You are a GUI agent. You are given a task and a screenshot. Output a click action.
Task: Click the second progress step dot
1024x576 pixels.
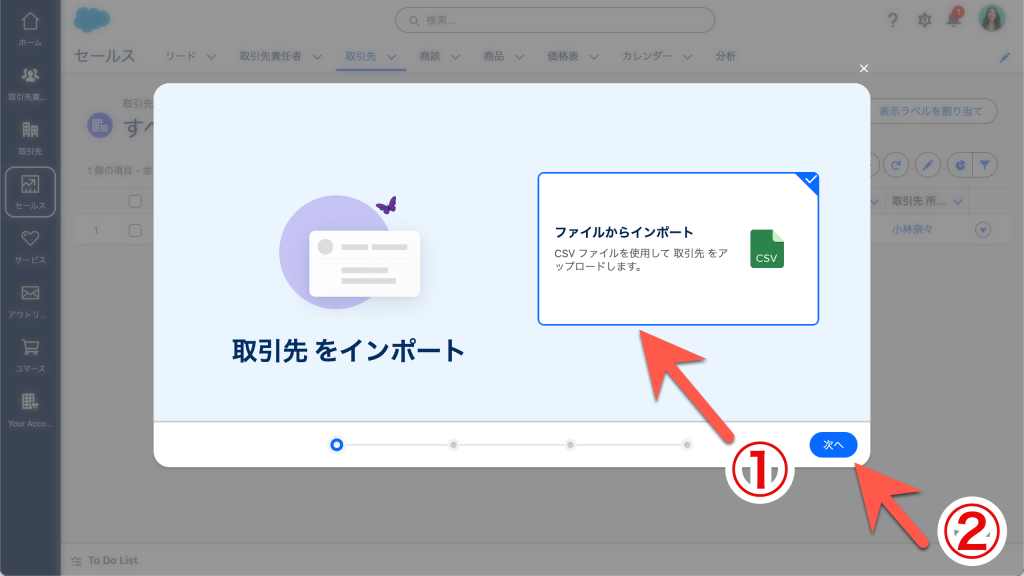point(453,445)
